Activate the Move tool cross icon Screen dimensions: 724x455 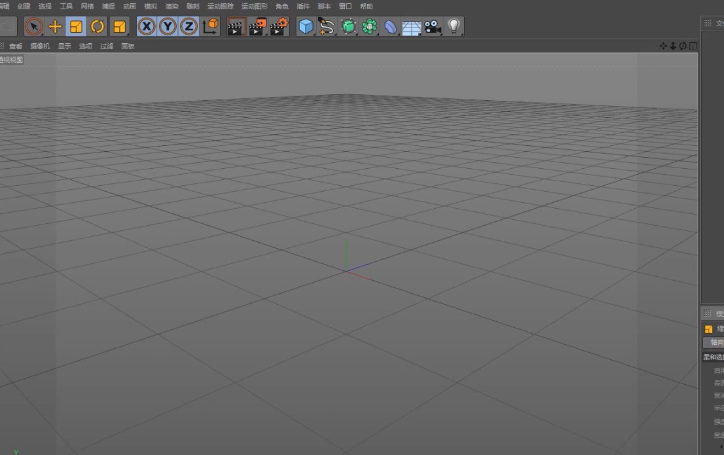pyautogui.click(x=55, y=26)
